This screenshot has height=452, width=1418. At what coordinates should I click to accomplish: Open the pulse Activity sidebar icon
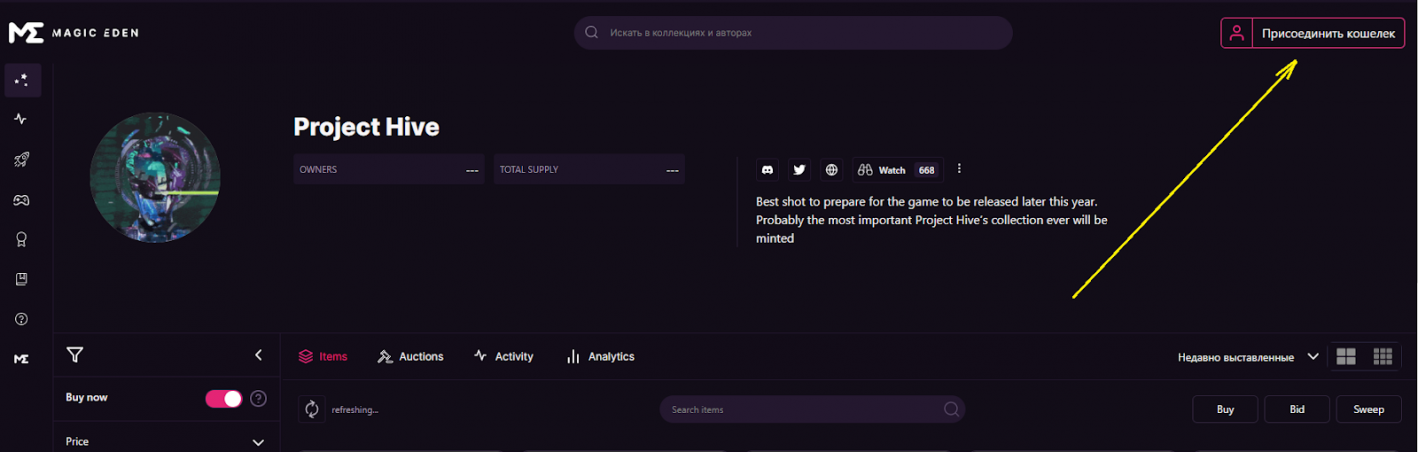(x=21, y=119)
